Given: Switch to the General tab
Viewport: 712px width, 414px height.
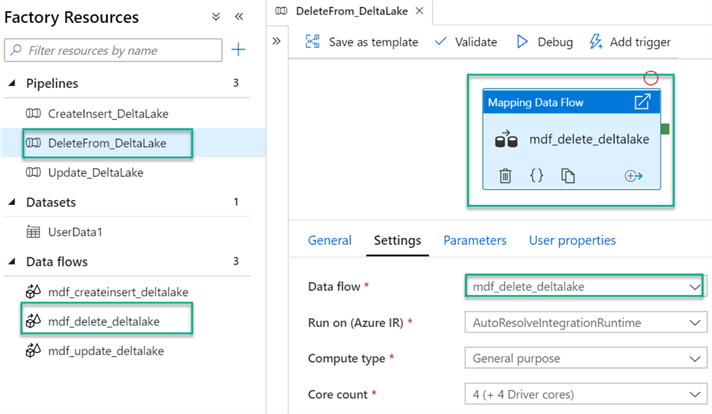Looking at the screenshot, I should coord(329,240).
